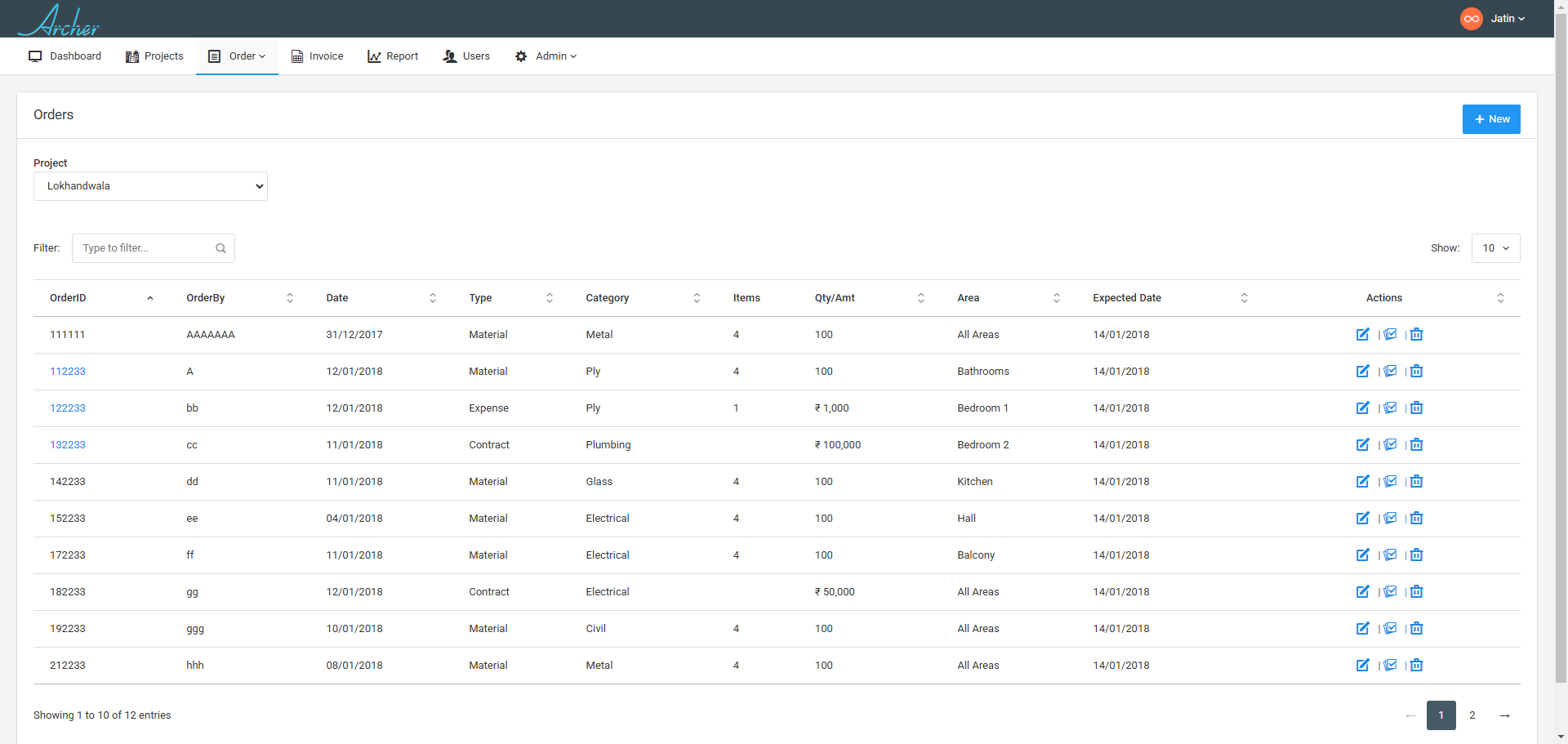Toggle sorting on the OrderID column

(101, 298)
